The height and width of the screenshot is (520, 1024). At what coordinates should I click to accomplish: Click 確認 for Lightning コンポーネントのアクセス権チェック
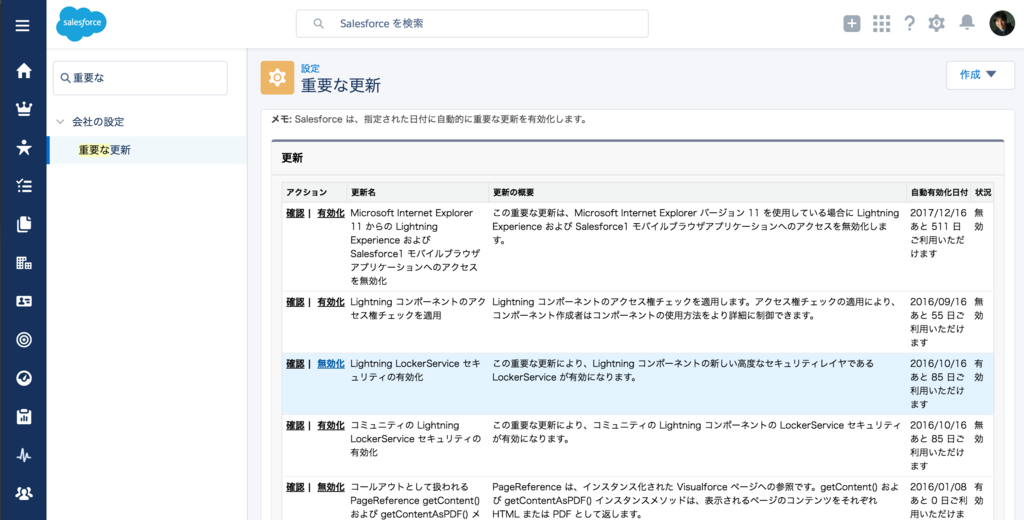[x=295, y=302]
